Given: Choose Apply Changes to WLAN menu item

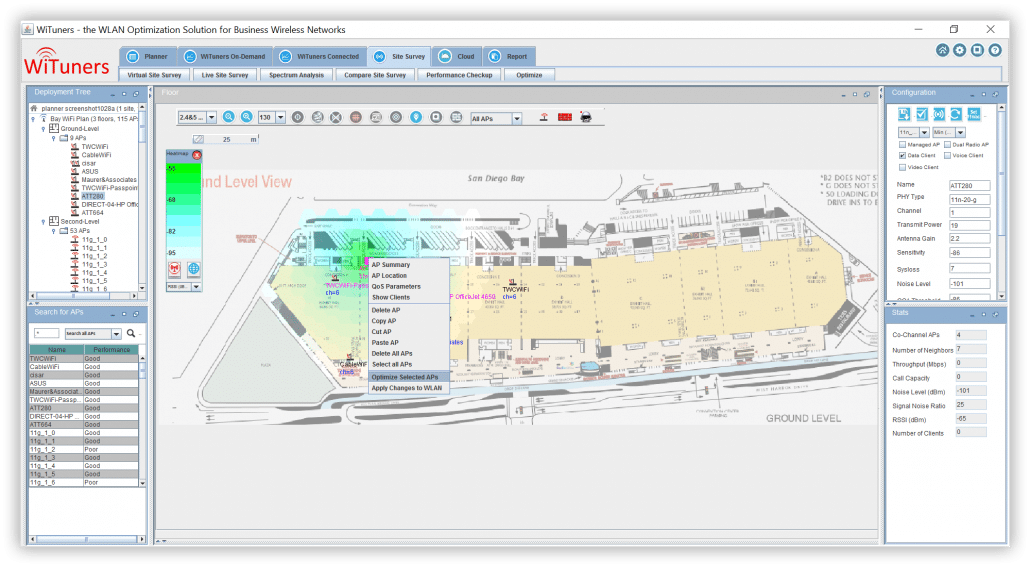Looking at the screenshot, I should point(409,388).
